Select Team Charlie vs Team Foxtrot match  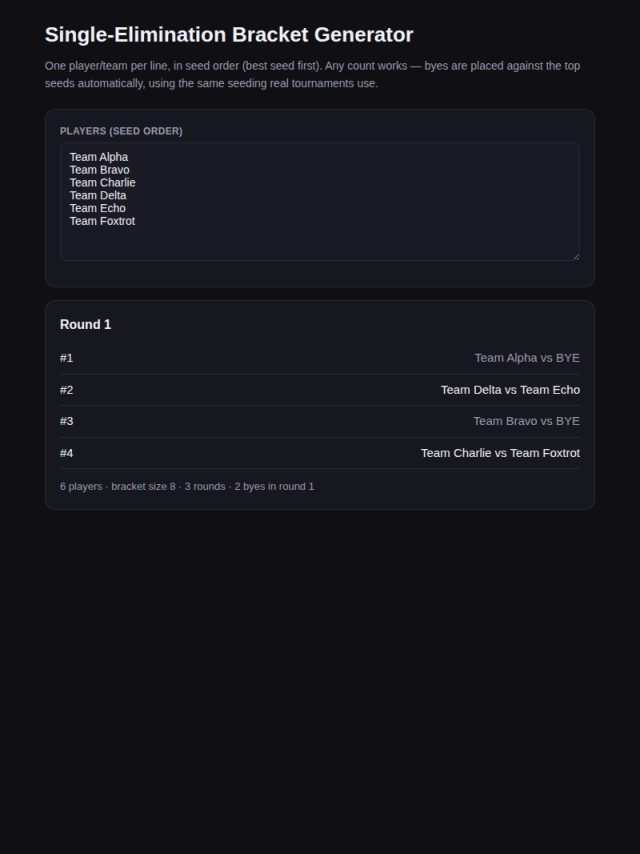[320, 453]
